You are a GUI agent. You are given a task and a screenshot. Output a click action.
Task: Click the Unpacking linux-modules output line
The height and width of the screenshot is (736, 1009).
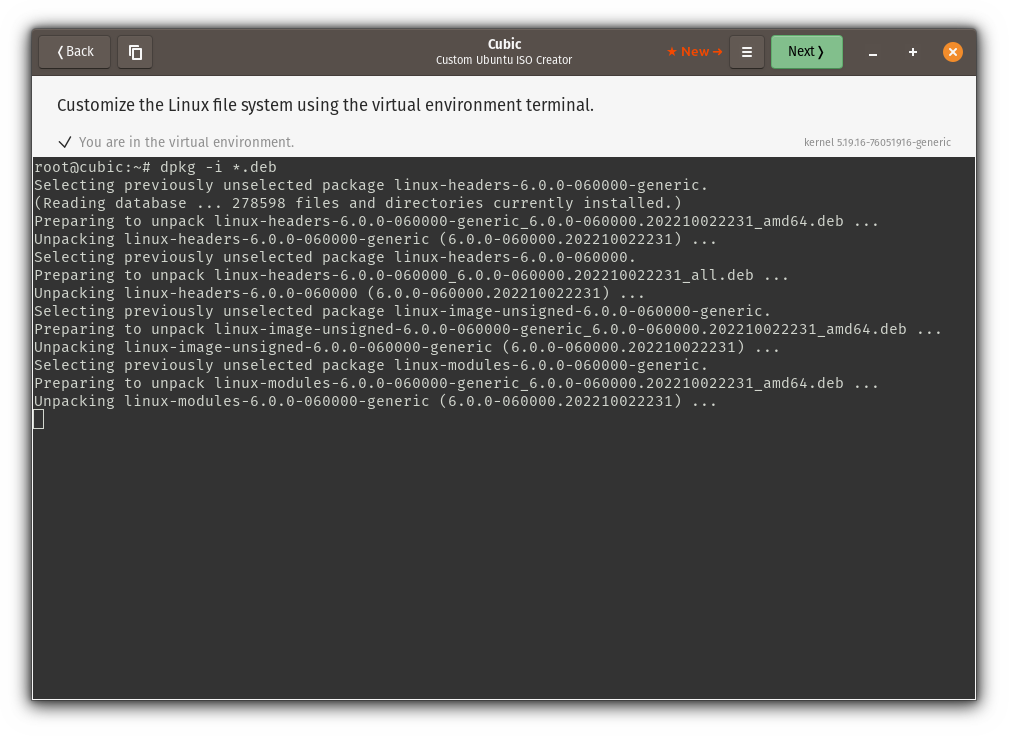coord(375,401)
